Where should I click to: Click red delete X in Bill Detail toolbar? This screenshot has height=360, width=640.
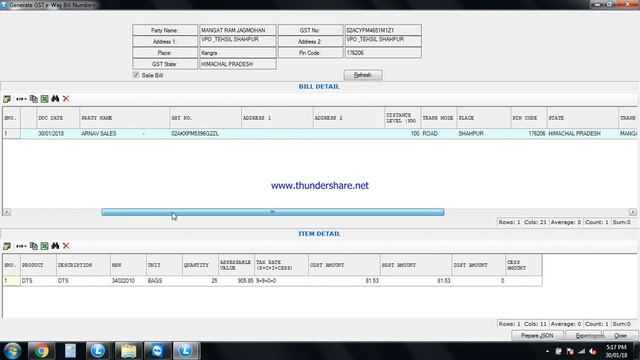coord(66,99)
